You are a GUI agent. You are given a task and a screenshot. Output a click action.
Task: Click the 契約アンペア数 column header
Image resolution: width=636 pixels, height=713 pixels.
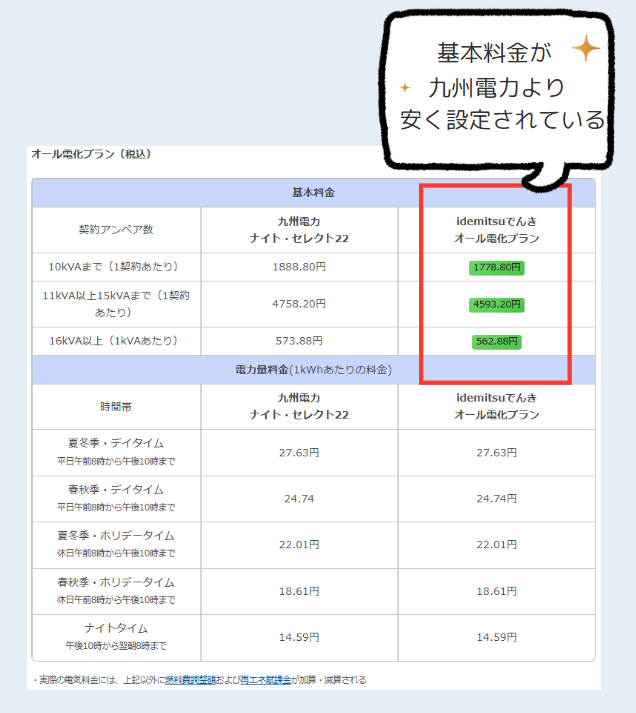[116, 230]
